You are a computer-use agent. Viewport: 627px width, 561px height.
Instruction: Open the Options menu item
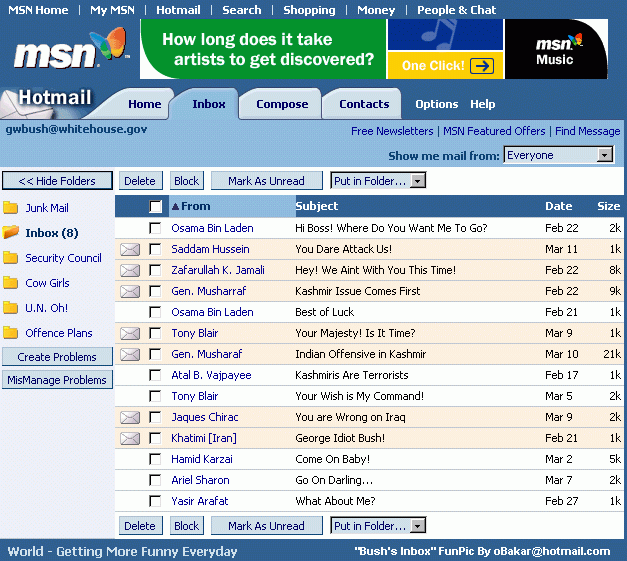click(436, 104)
